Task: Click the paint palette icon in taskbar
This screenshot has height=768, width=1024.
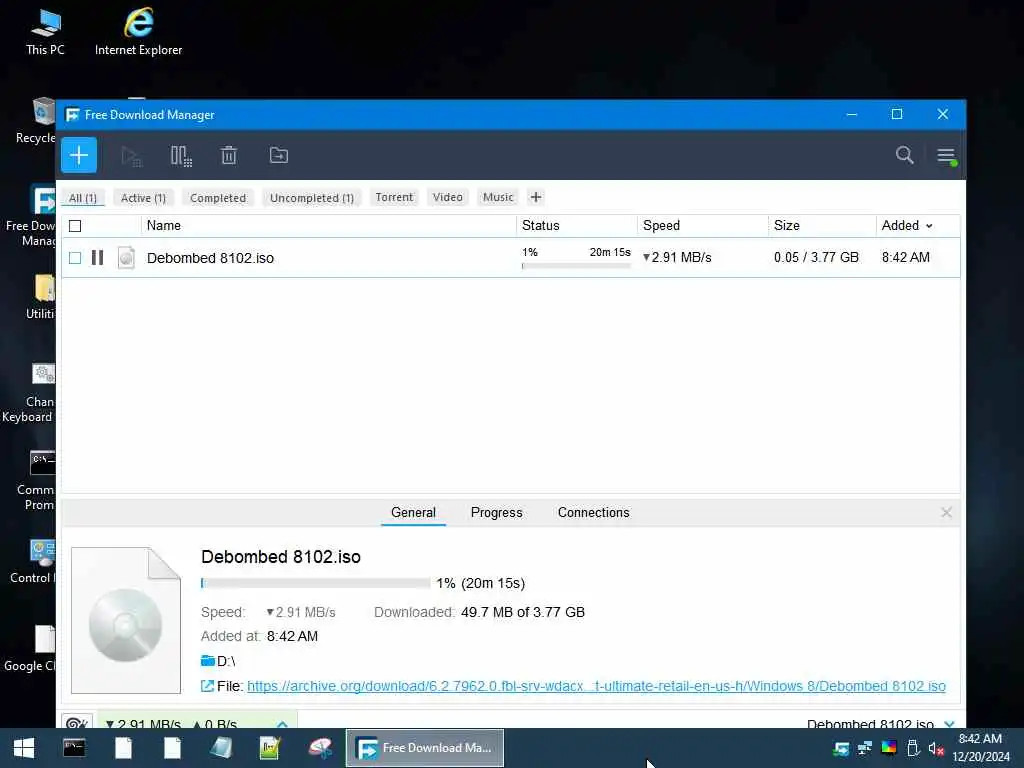Action: click(320, 748)
